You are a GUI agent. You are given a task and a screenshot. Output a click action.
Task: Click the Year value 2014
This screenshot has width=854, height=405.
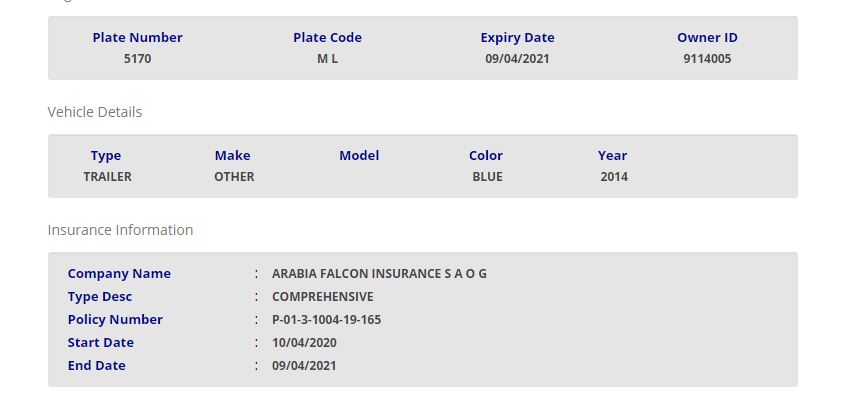pyautogui.click(x=614, y=177)
